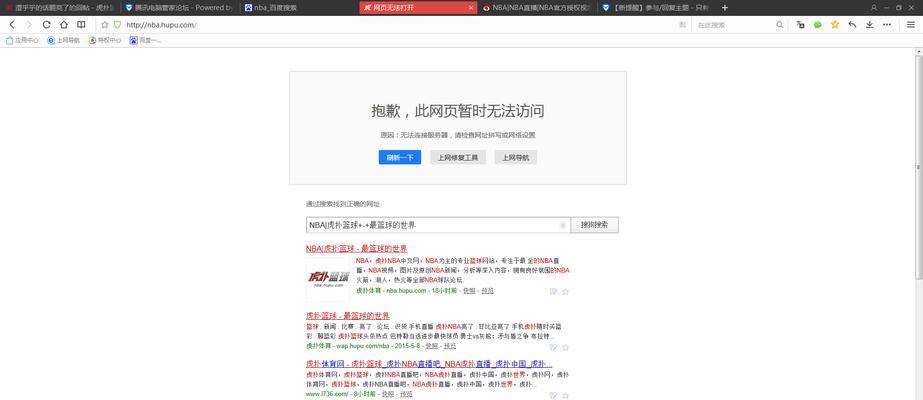Open result NBA|虎扑篮球 - 最篮球的世界

(357, 249)
